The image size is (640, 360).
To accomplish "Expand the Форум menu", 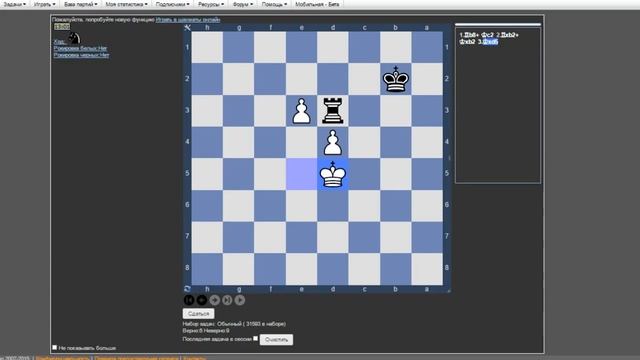I will 243,4.
